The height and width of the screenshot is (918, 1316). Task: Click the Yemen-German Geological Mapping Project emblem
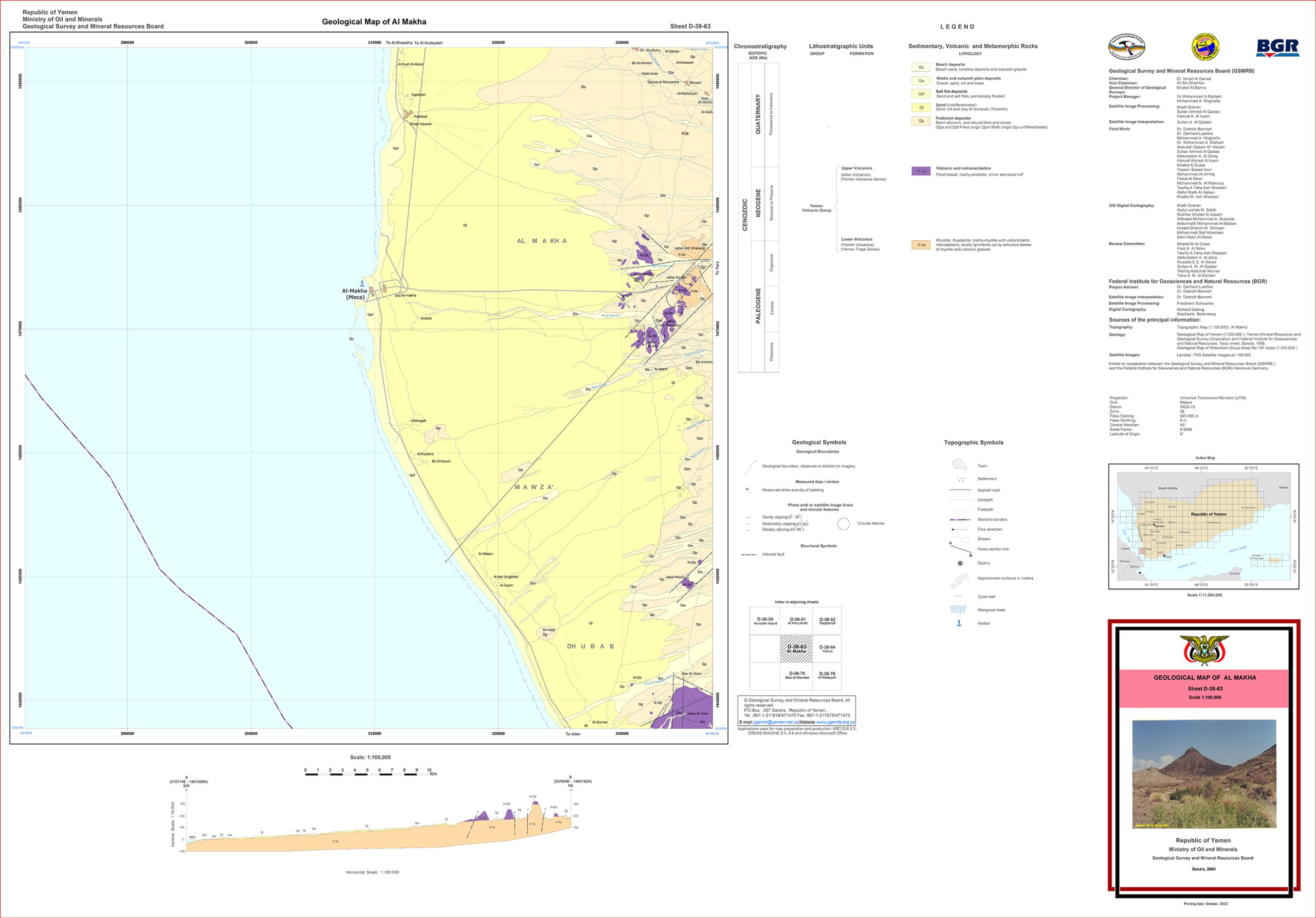(1205, 47)
